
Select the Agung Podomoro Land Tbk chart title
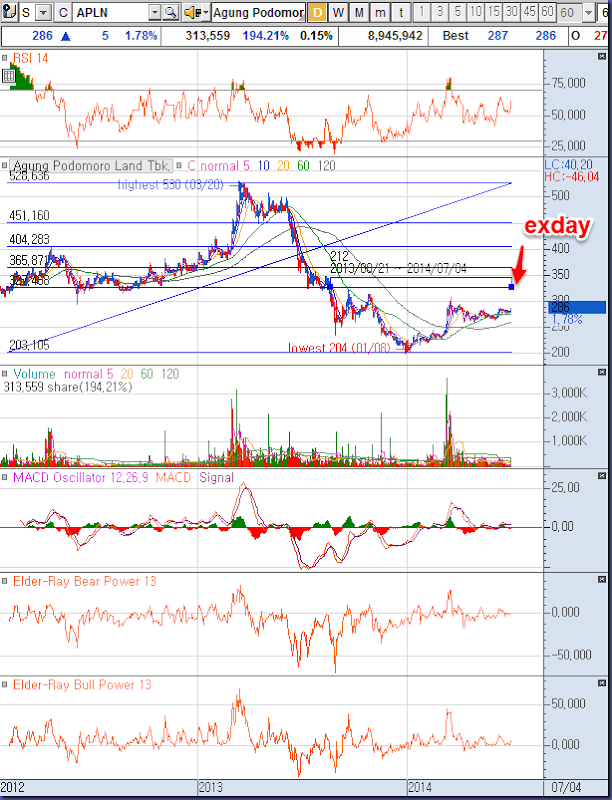pos(91,166)
